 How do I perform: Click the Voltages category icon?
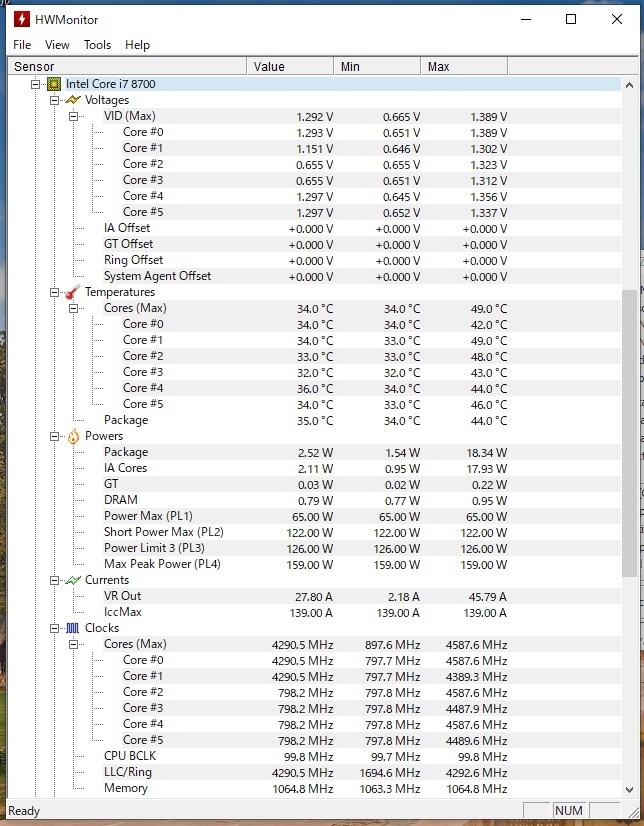click(x=73, y=100)
